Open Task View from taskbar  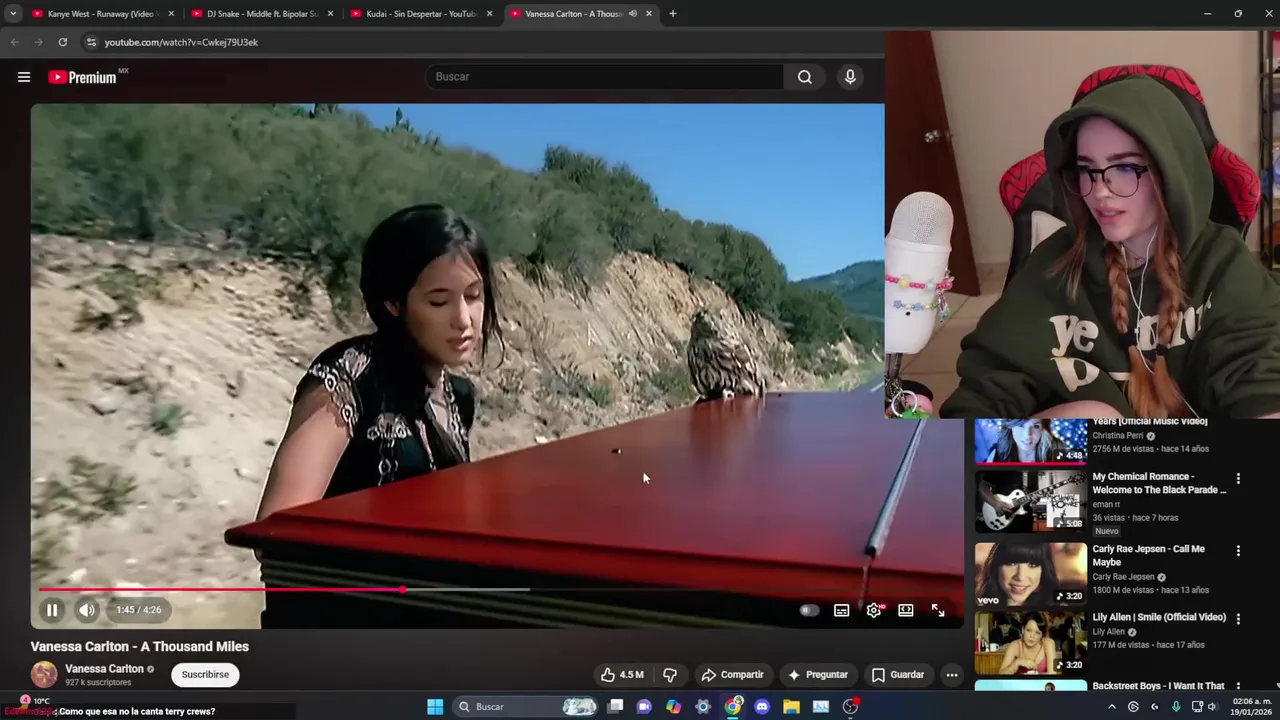pos(615,707)
